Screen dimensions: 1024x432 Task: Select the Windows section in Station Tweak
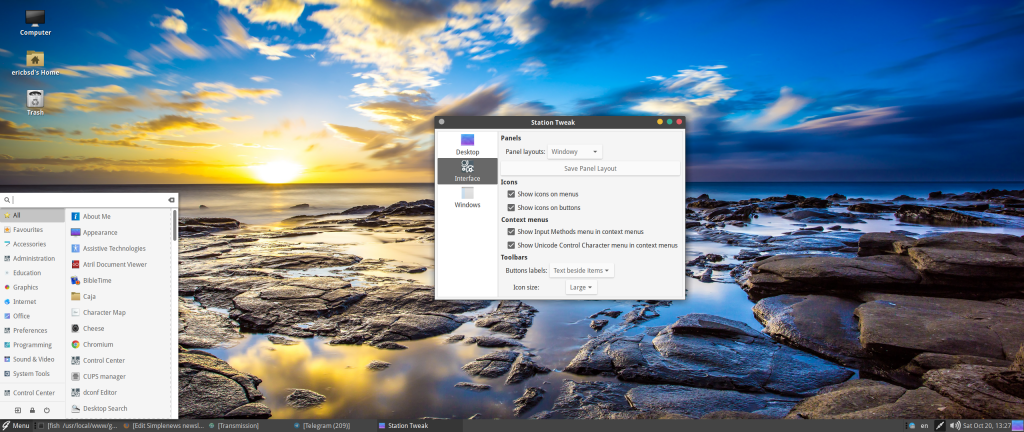coord(467,196)
